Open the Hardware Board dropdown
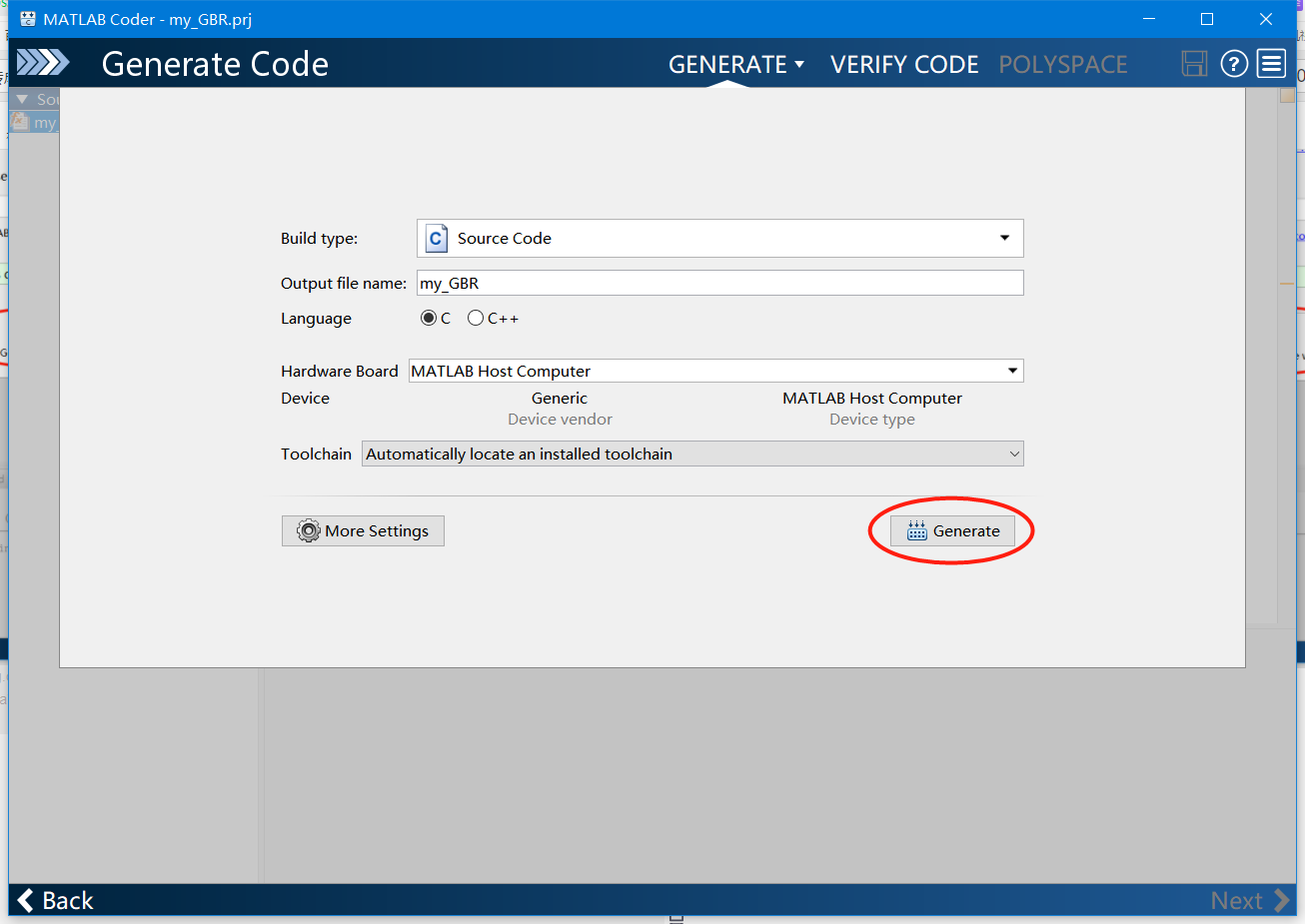 click(x=1011, y=371)
